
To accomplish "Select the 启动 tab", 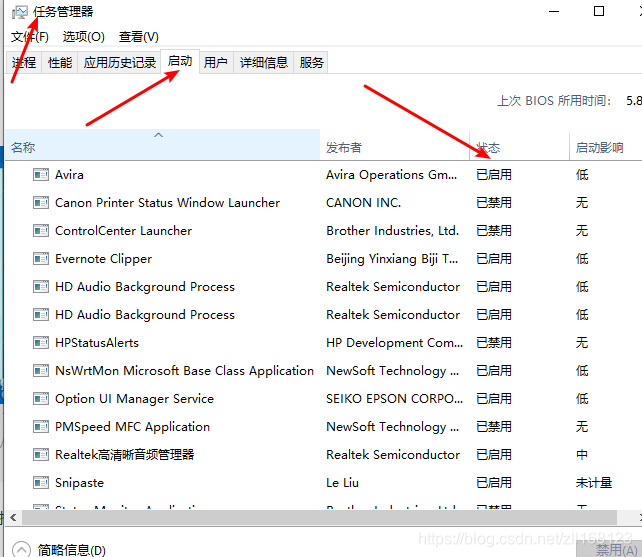I will (180, 61).
